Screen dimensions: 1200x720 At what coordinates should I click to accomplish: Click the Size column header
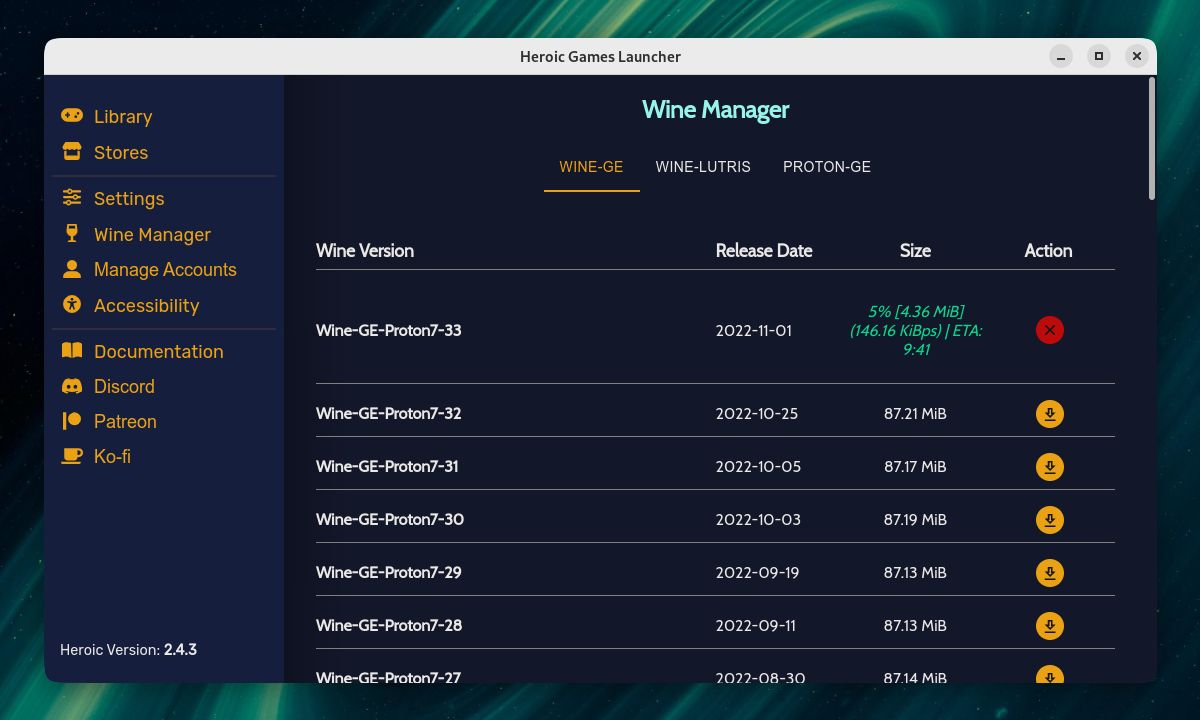pyautogui.click(x=915, y=250)
